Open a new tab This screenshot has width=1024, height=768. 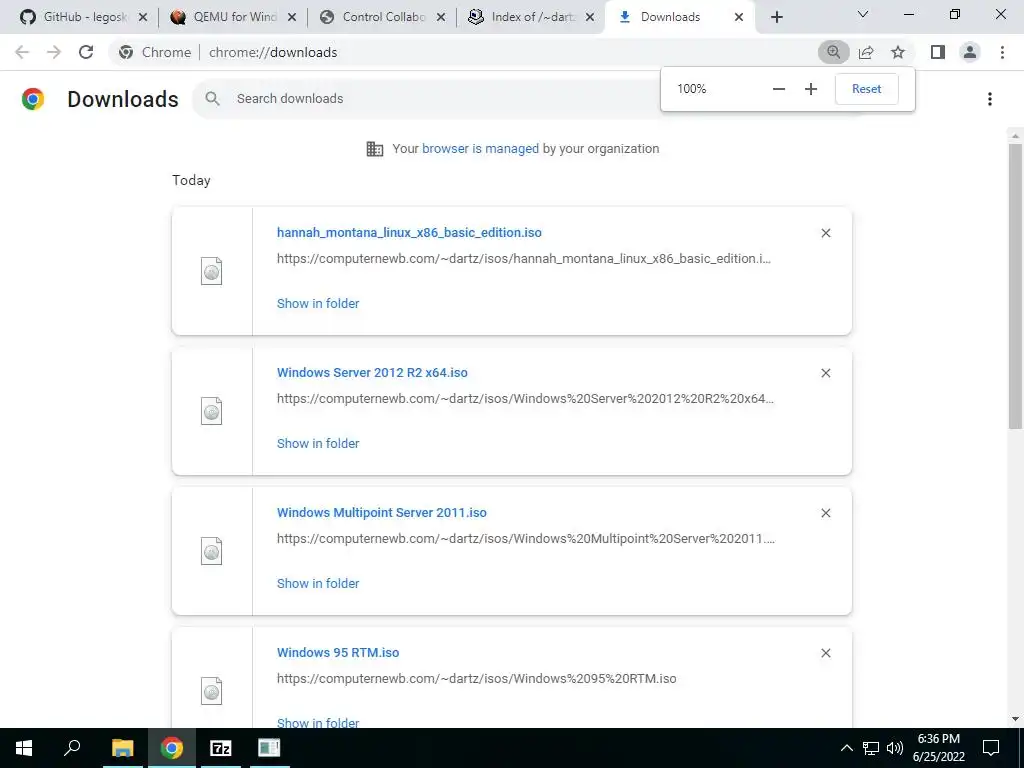coord(776,17)
